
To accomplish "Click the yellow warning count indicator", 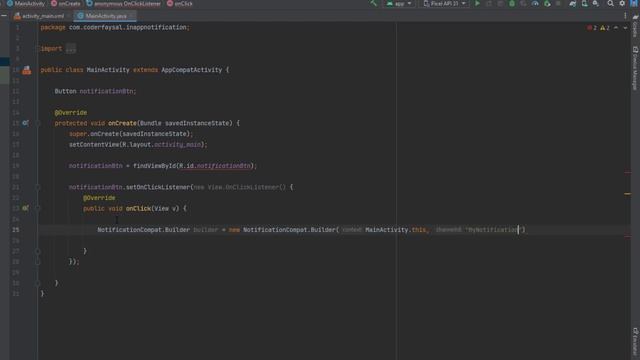I will (605, 28).
